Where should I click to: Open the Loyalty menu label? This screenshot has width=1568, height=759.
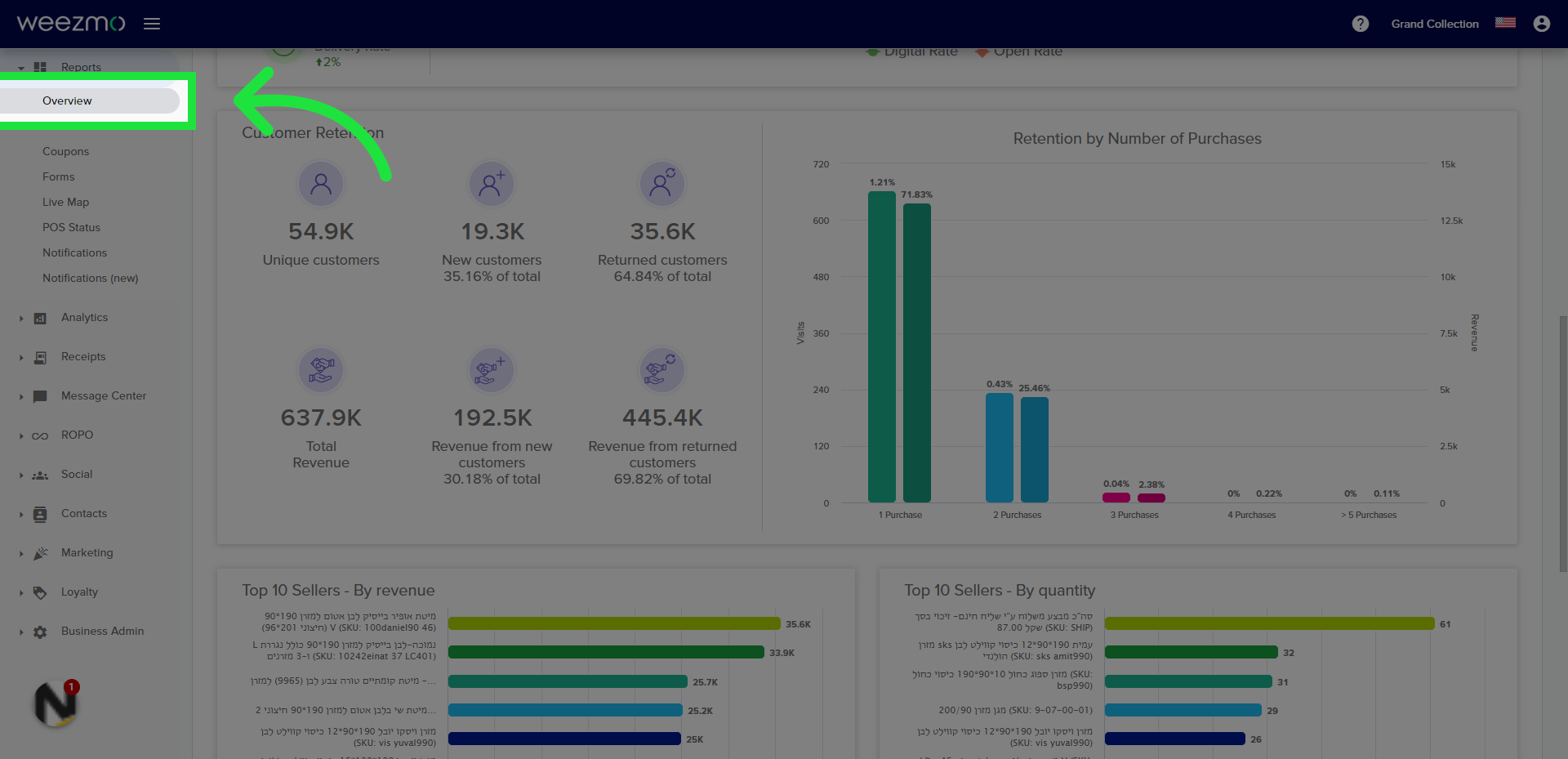pos(79,592)
